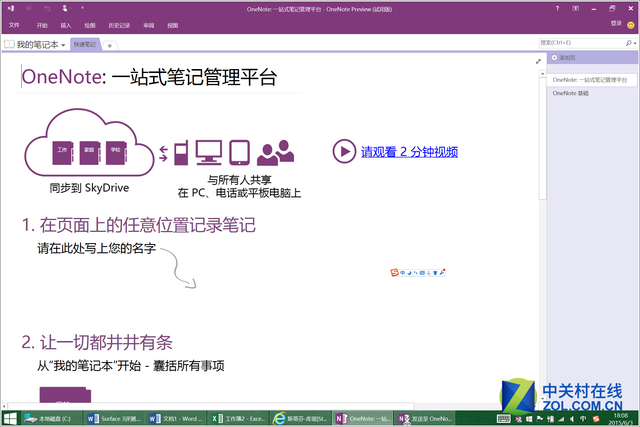This screenshot has width=640, height=427.
Task: Click the page vertical scrollbar up arrow
Action: [x=542, y=74]
